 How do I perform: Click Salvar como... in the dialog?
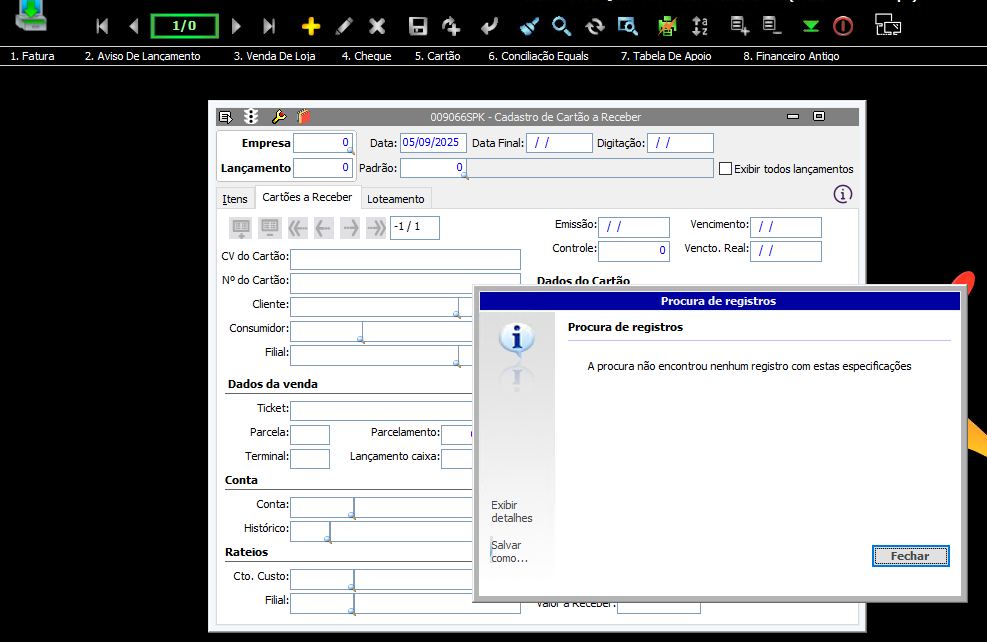[x=509, y=551]
